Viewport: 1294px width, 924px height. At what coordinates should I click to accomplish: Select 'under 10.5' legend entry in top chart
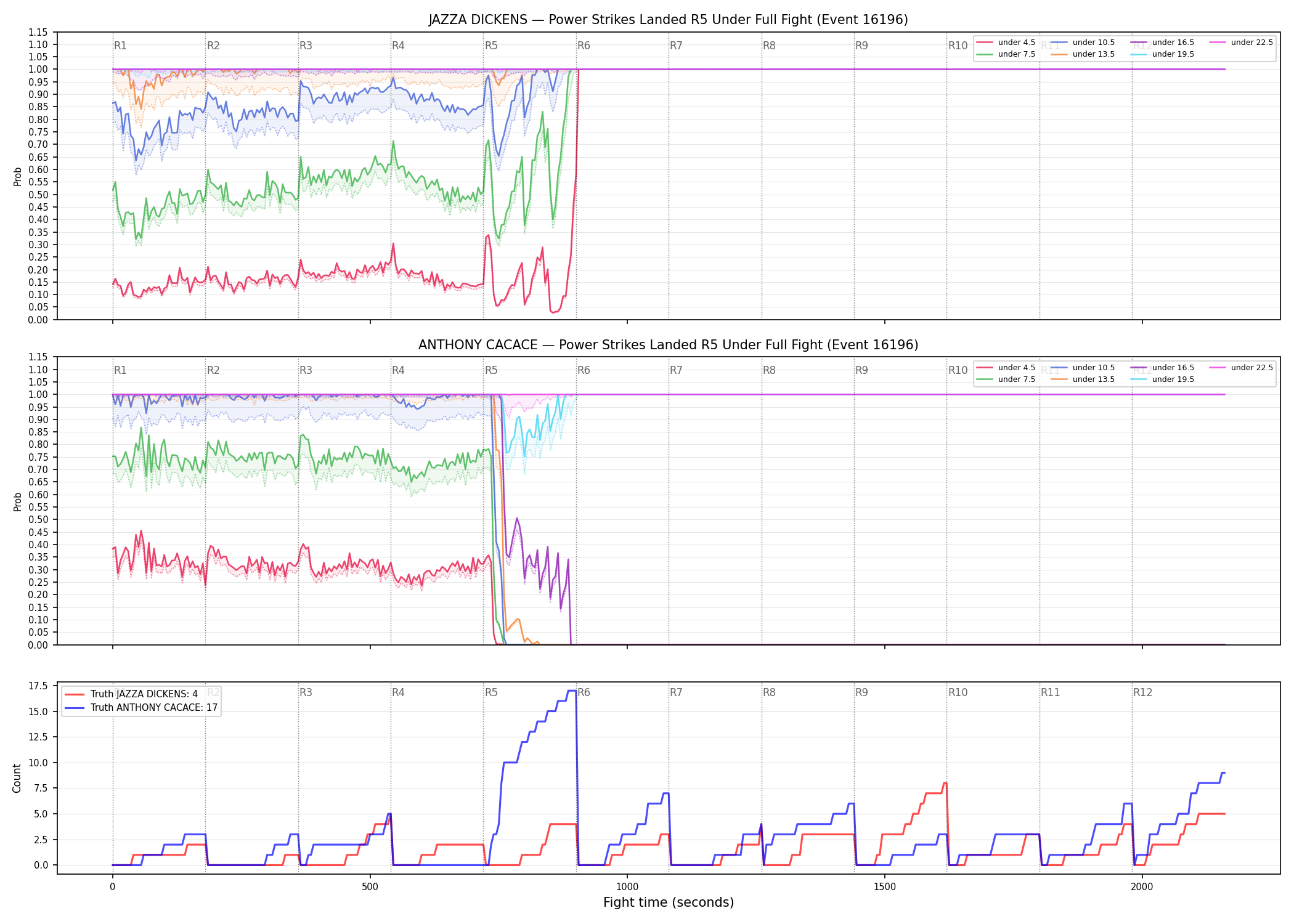pyautogui.click(x=1083, y=43)
